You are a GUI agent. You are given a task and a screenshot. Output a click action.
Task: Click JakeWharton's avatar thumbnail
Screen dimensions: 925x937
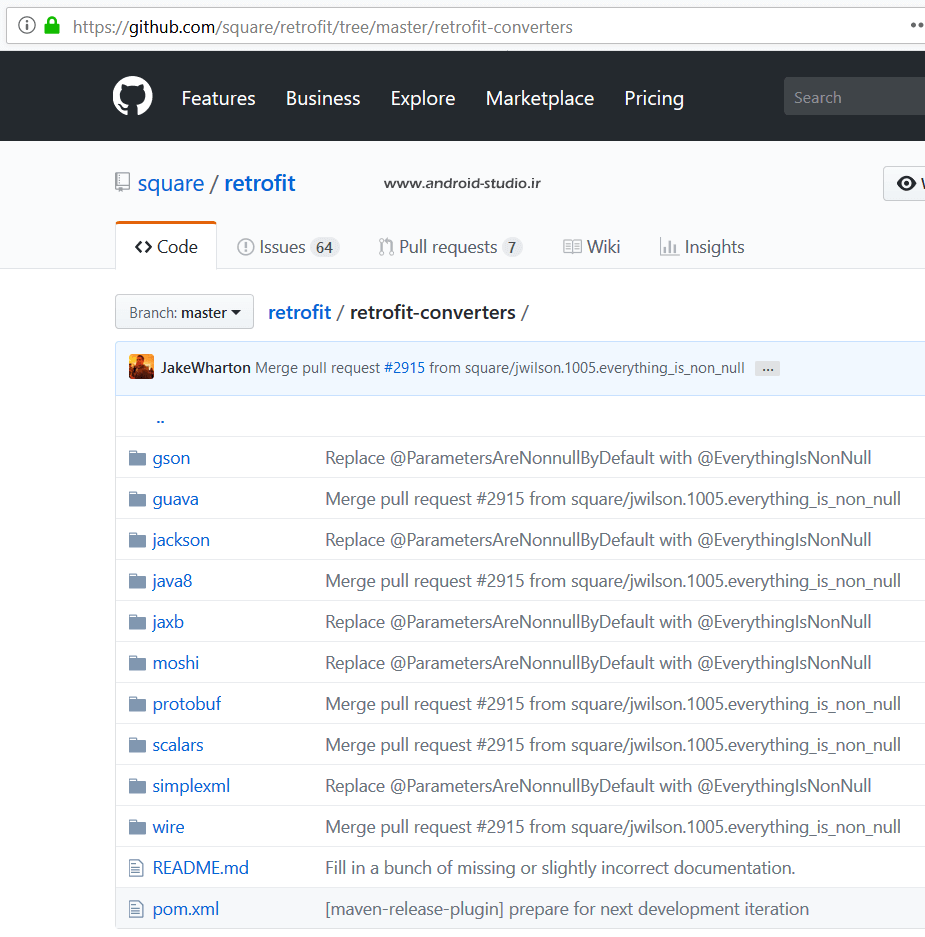tap(141, 367)
